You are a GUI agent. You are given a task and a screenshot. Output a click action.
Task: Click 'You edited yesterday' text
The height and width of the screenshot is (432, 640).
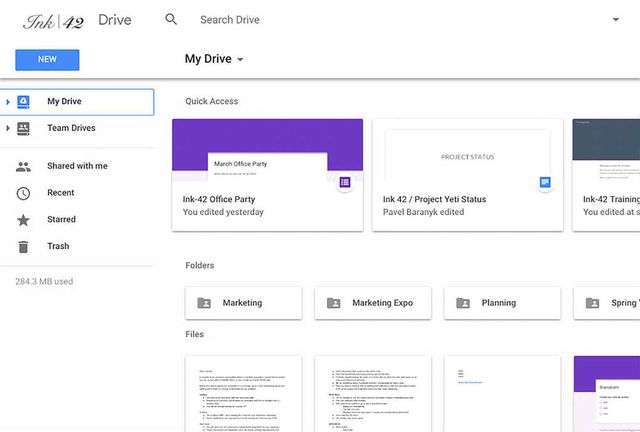click(x=223, y=212)
